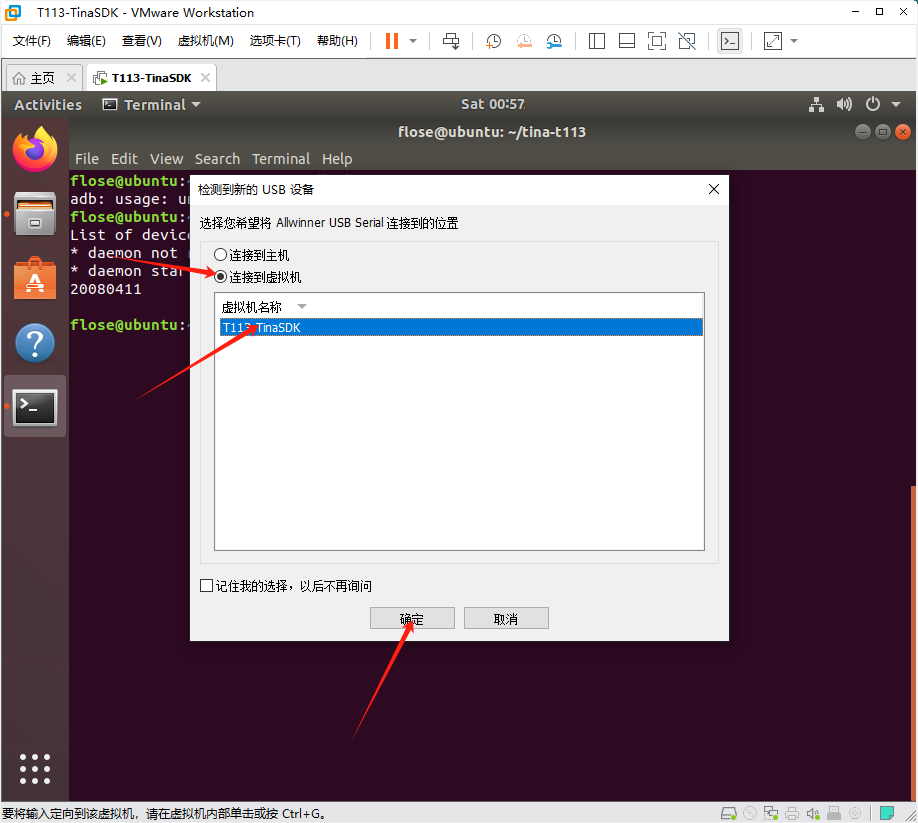Check 记住我的选择，以后不再询问 checkbox
The image size is (918, 823).
coord(207,586)
